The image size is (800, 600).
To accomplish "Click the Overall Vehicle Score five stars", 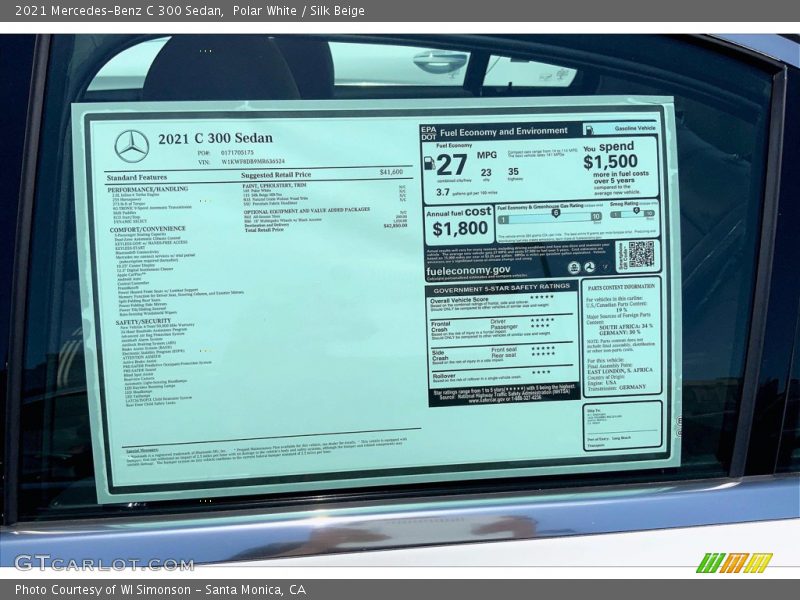I will 540,297.
